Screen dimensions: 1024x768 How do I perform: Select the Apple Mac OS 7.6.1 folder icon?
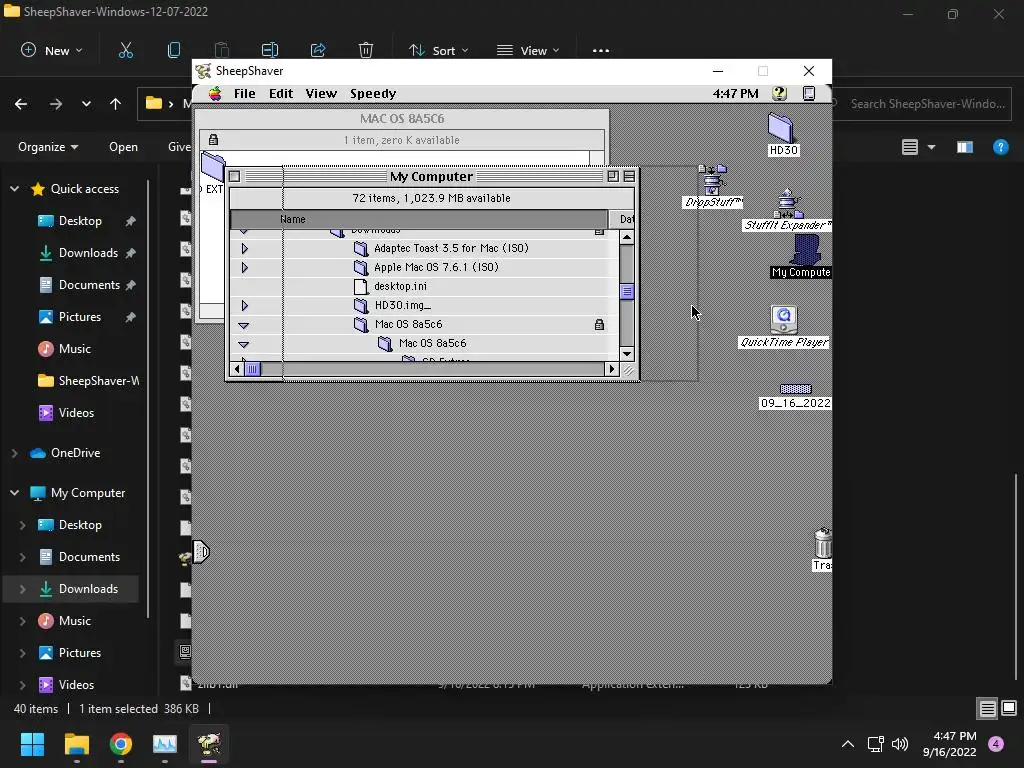360,267
